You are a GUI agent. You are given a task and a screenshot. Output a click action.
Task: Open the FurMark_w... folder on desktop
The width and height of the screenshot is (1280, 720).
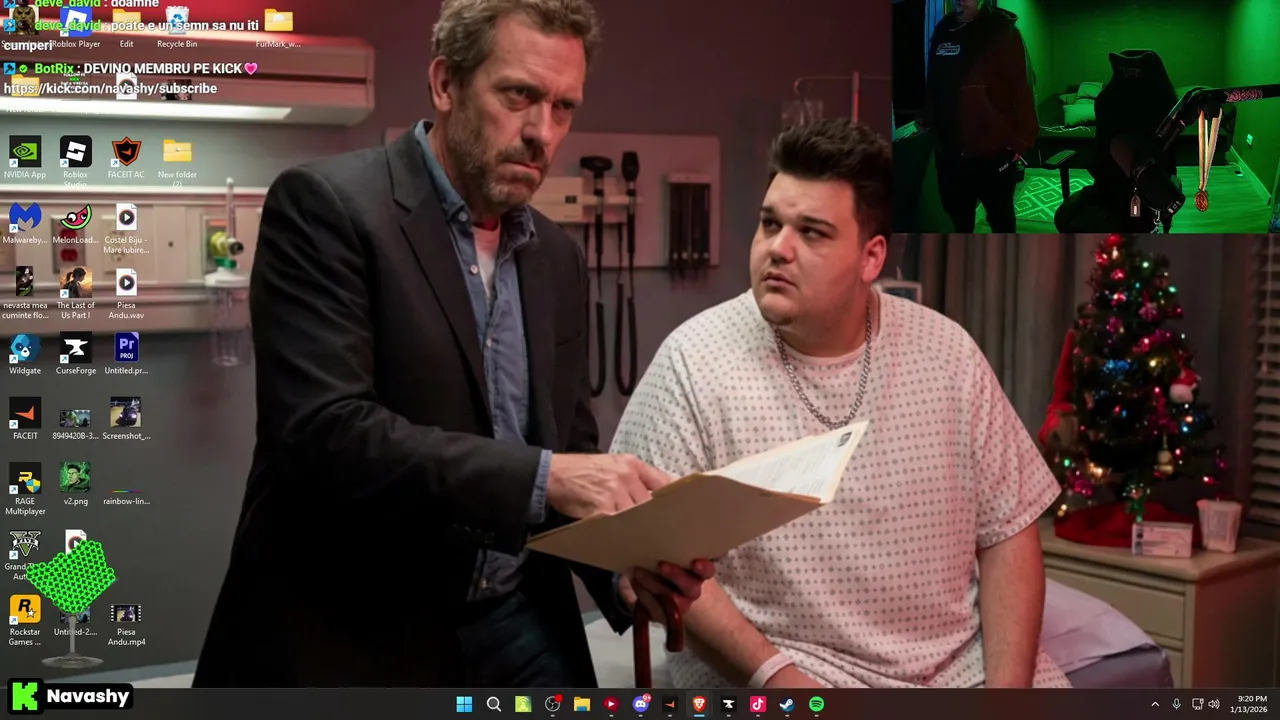click(x=278, y=26)
